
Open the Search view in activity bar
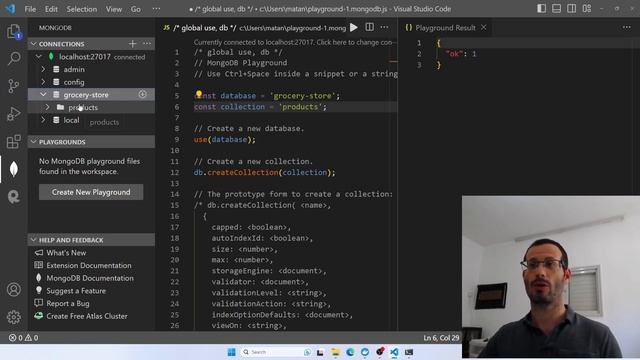(x=14, y=59)
